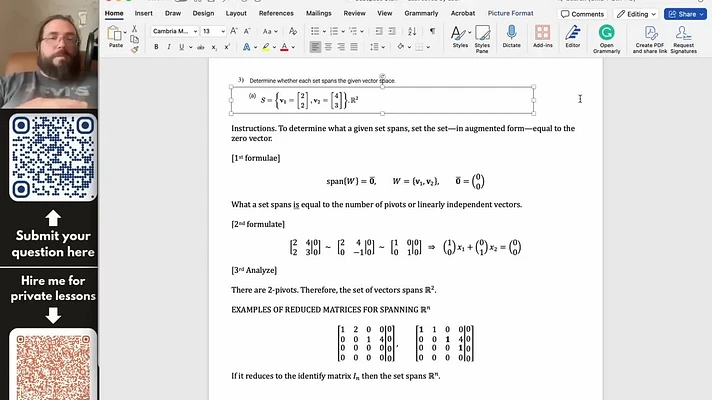The width and height of the screenshot is (712, 400).
Task: Apply red font color
Action: tap(284, 47)
